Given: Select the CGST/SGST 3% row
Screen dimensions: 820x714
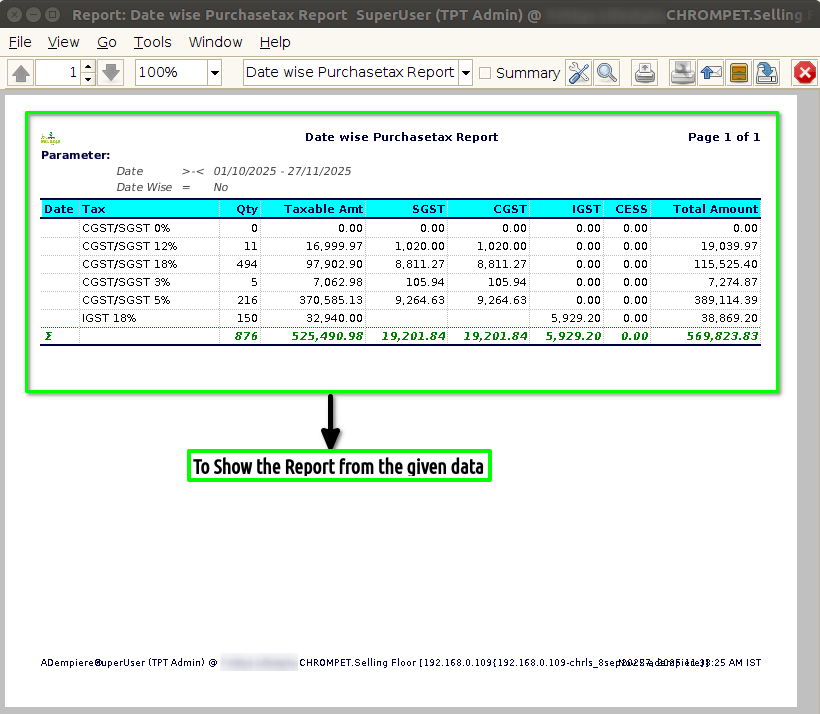Looking at the screenshot, I should (x=400, y=282).
